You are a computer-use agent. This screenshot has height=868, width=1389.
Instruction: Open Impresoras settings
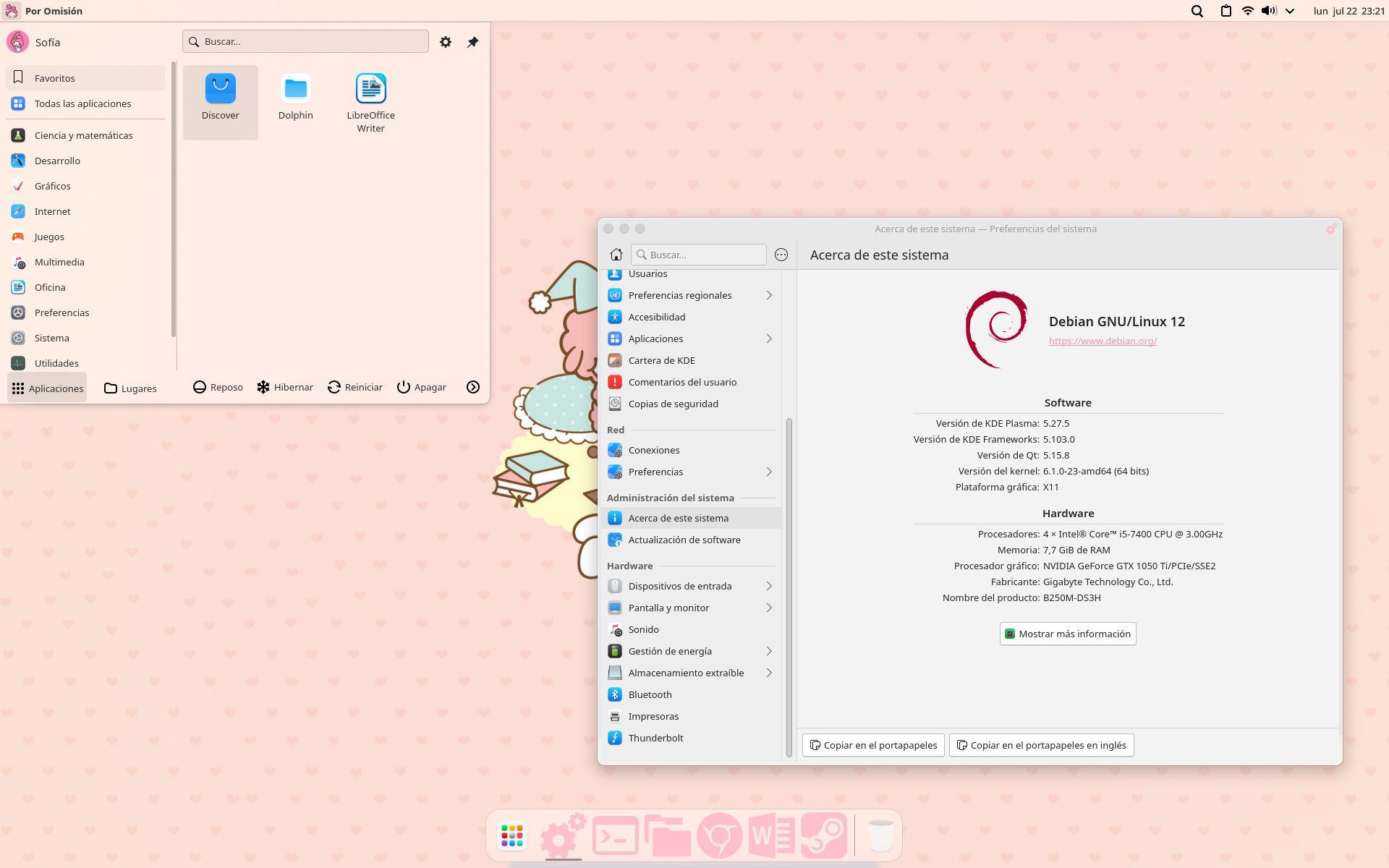(653, 716)
